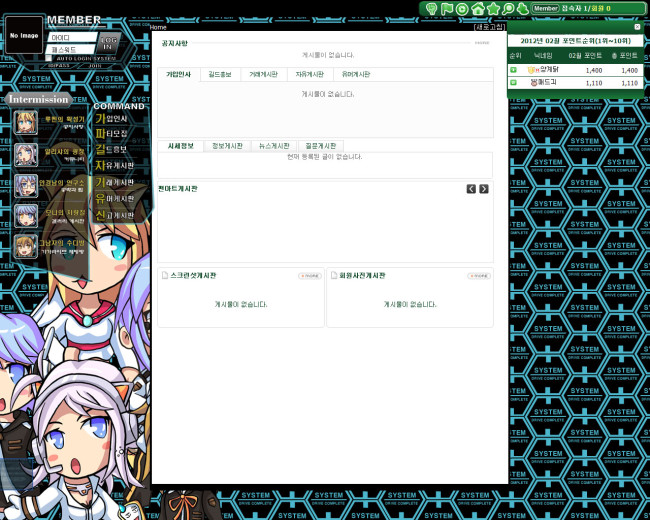Click the Intermission header banner

(39, 100)
